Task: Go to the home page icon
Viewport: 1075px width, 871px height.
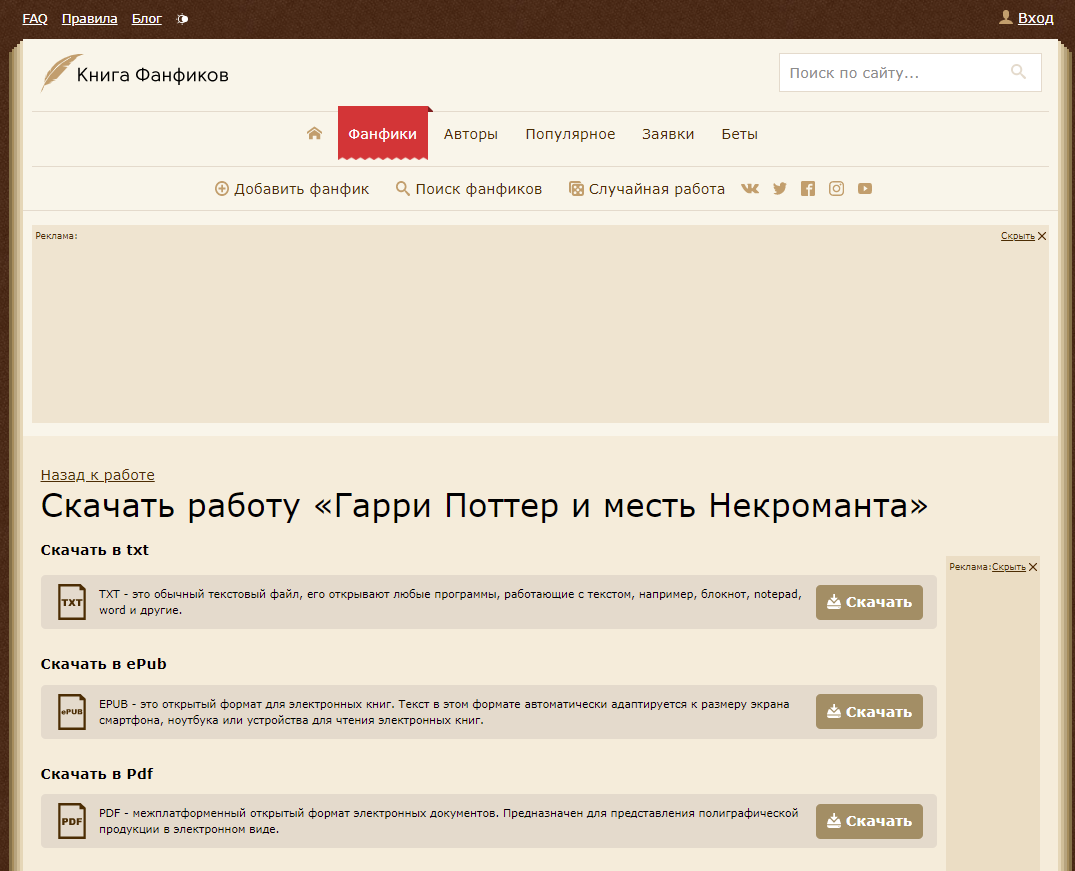Action: click(314, 134)
